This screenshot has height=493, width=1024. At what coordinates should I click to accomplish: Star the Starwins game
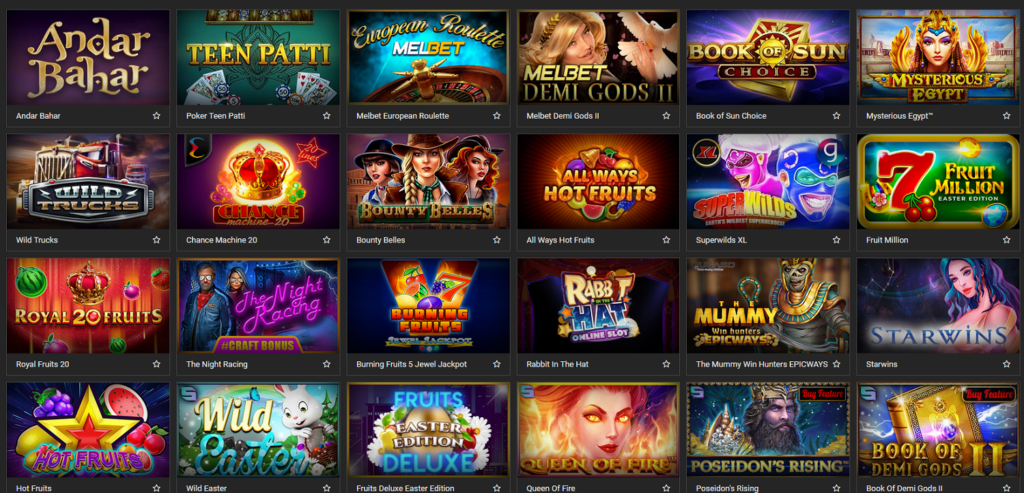coord(1006,364)
